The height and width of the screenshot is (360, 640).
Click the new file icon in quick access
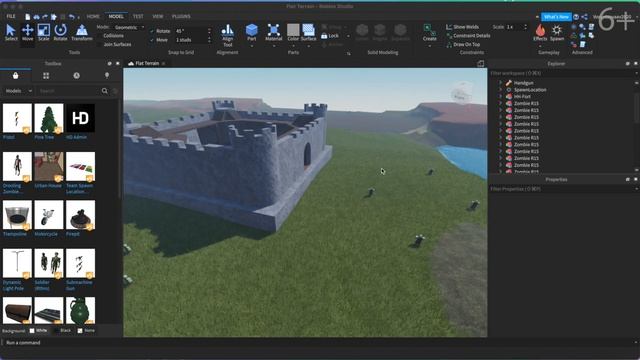28,17
